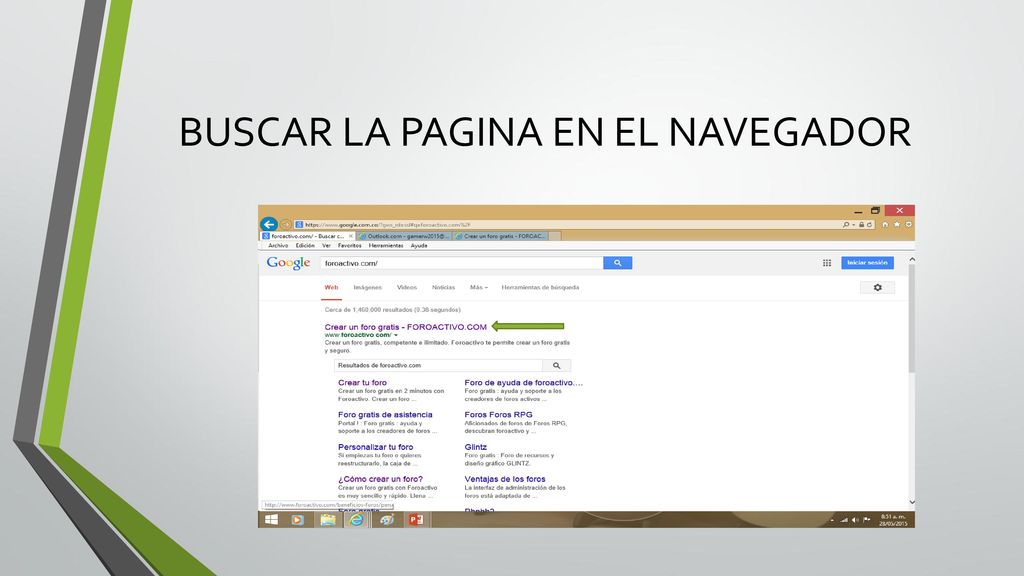1024x576 pixels.
Task: Go back with the browser's blue arrow
Action: (268, 224)
